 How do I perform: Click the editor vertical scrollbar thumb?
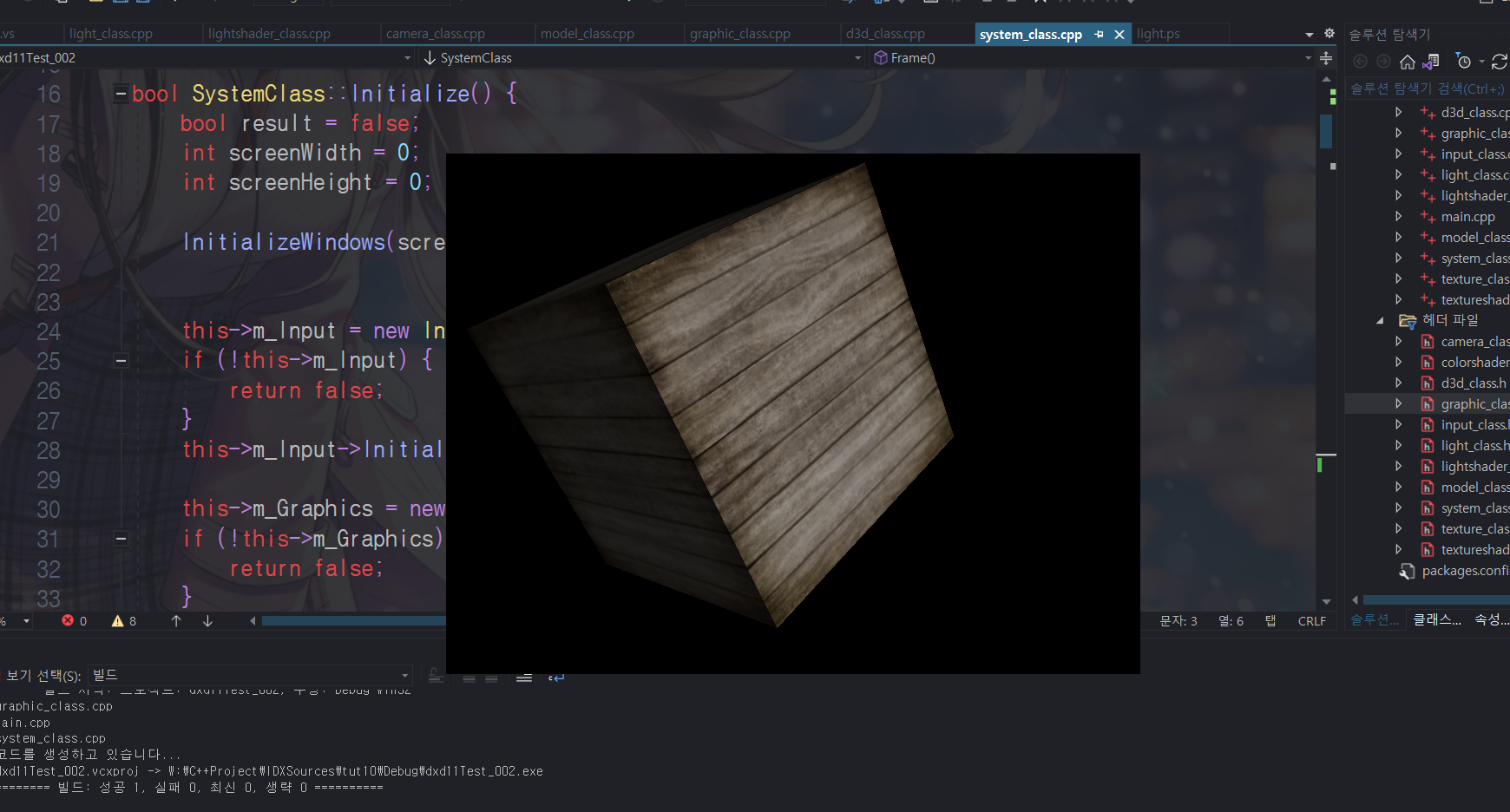(x=1326, y=131)
